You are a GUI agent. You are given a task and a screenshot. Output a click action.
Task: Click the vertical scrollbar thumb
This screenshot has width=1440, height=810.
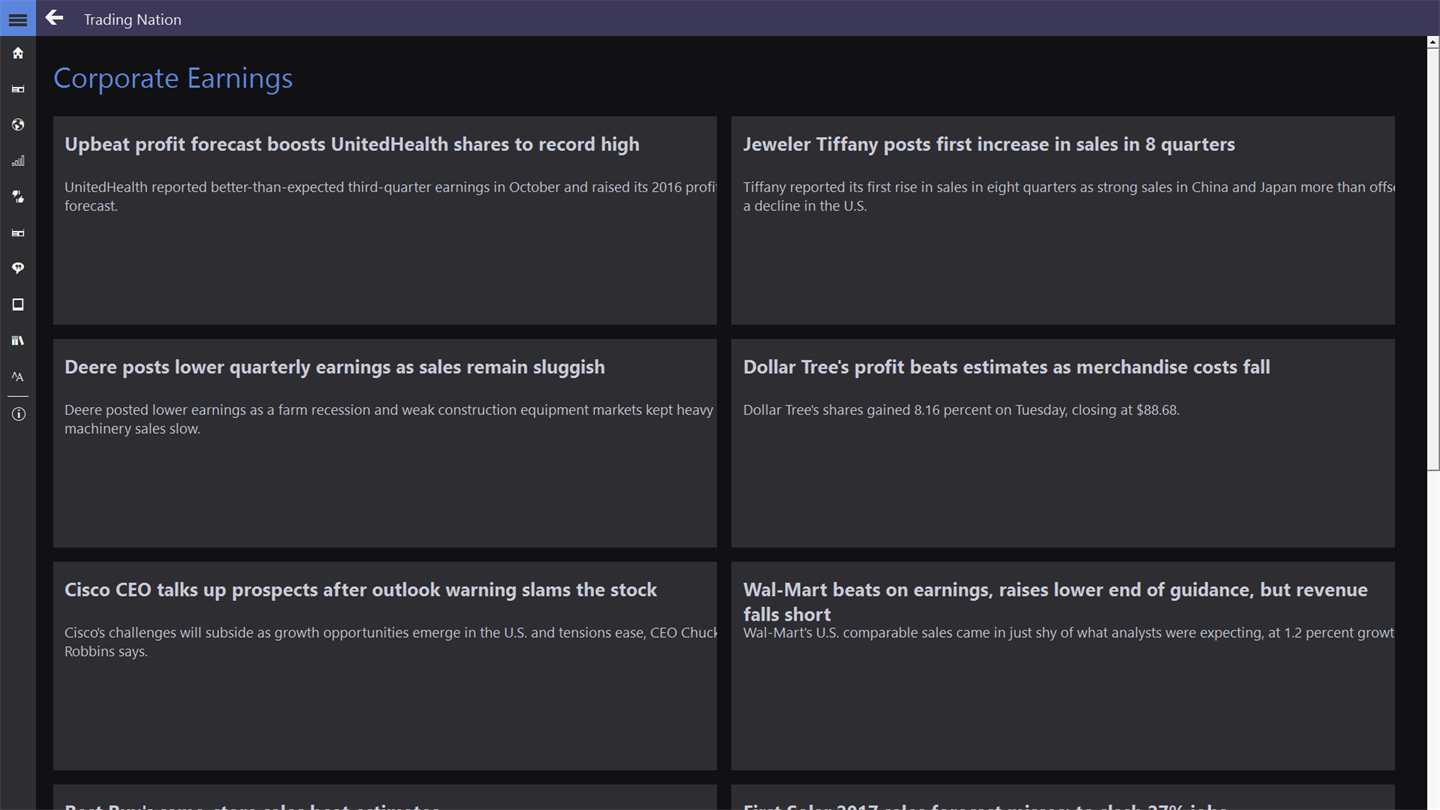click(1433, 260)
